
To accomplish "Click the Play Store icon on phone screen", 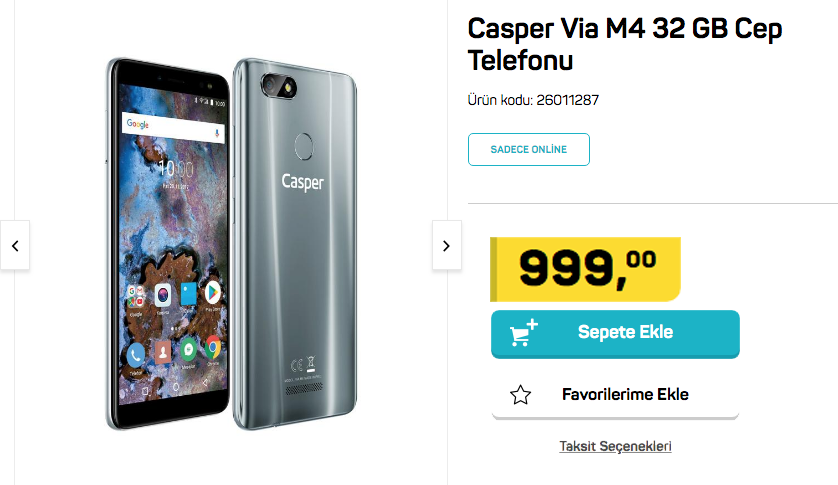I will coord(213,292).
